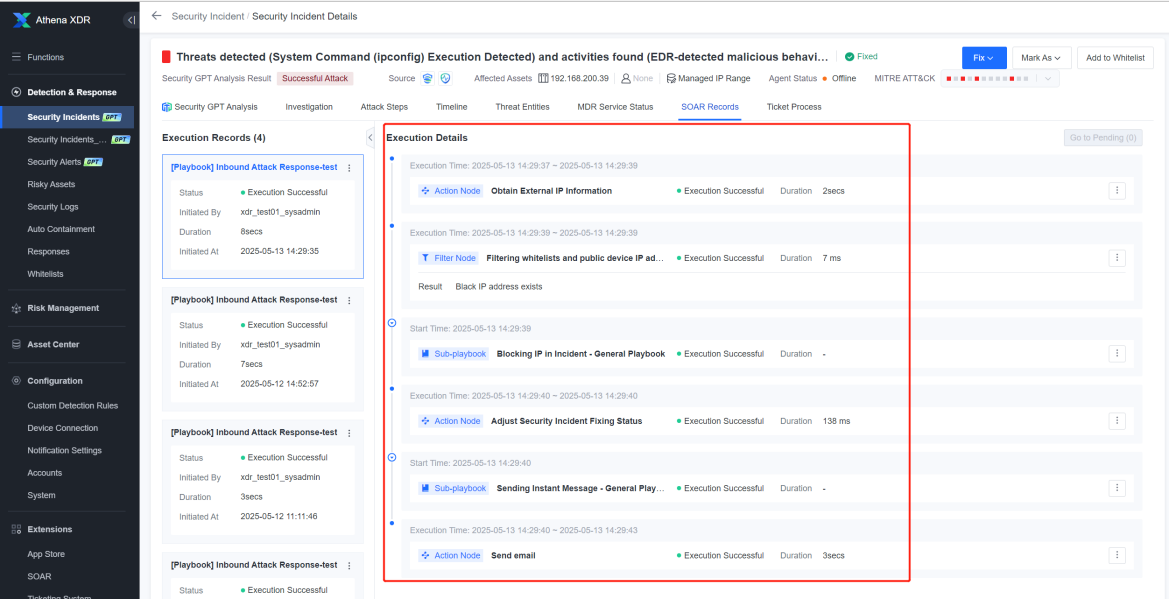Switch to MDR Service Status tab
This screenshot has height=599, width=1169.
(x=615, y=107)
